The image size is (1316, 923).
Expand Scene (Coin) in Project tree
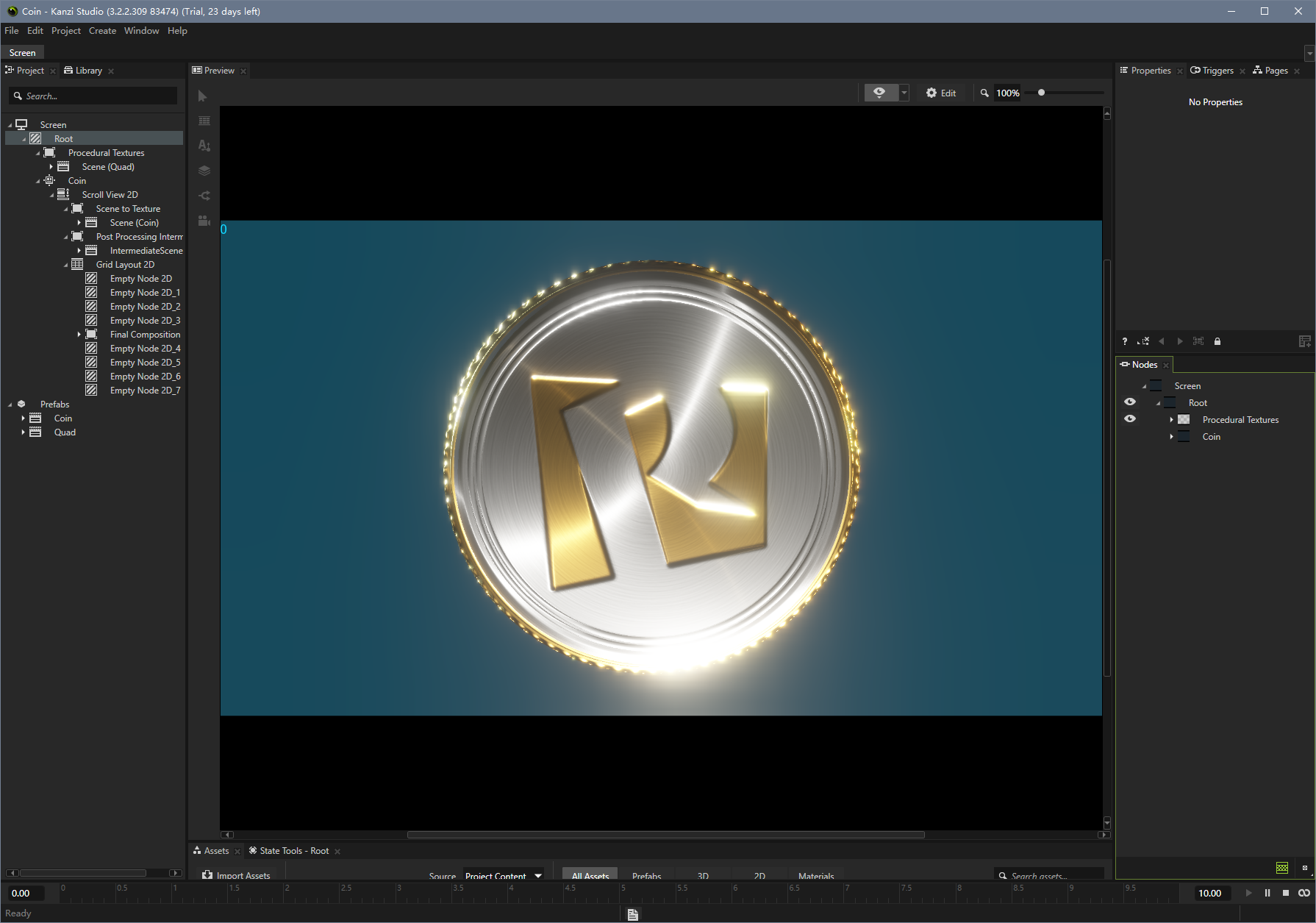[x=79, y=223]
